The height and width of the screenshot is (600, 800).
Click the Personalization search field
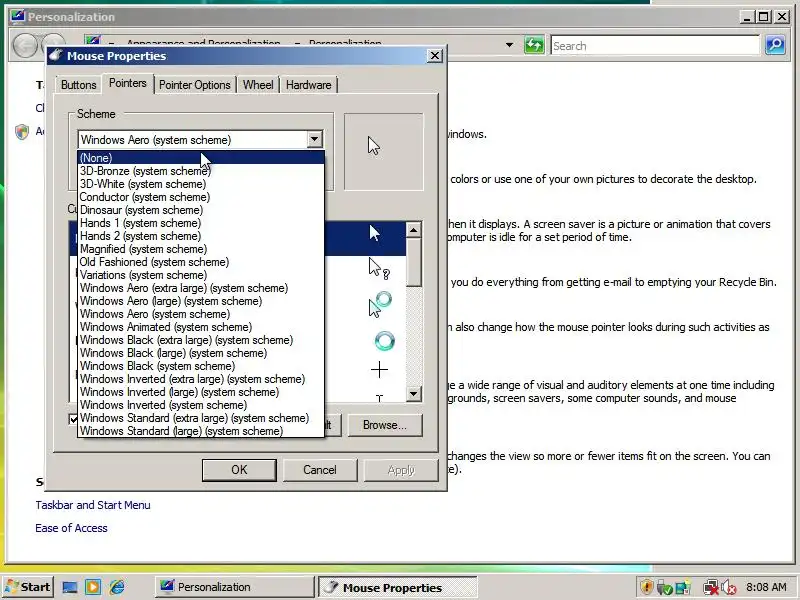(x=656, y=46)
